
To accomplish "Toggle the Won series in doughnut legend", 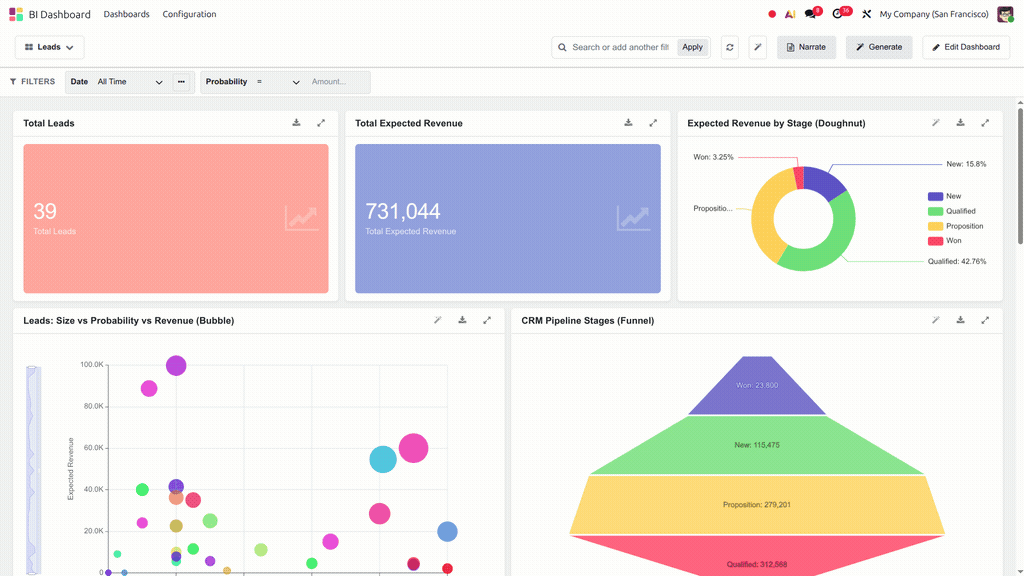I will pyautogui.click(x=944, y=241).
